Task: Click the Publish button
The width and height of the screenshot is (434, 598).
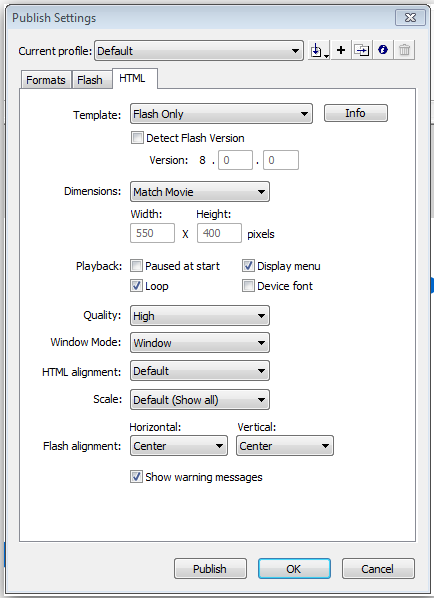Action: pos(210,569)
